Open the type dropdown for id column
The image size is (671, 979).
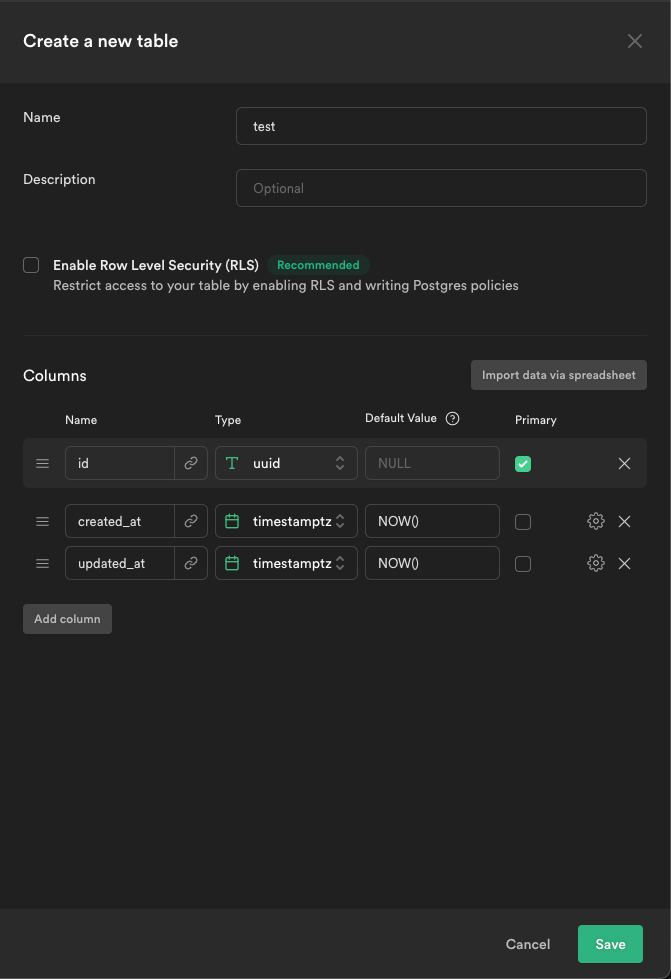coord(286,463)
